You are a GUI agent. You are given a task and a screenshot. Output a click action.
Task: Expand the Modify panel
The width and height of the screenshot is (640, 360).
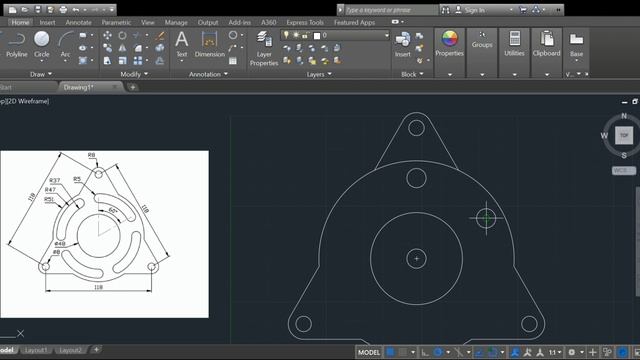(x=134, y=74)
